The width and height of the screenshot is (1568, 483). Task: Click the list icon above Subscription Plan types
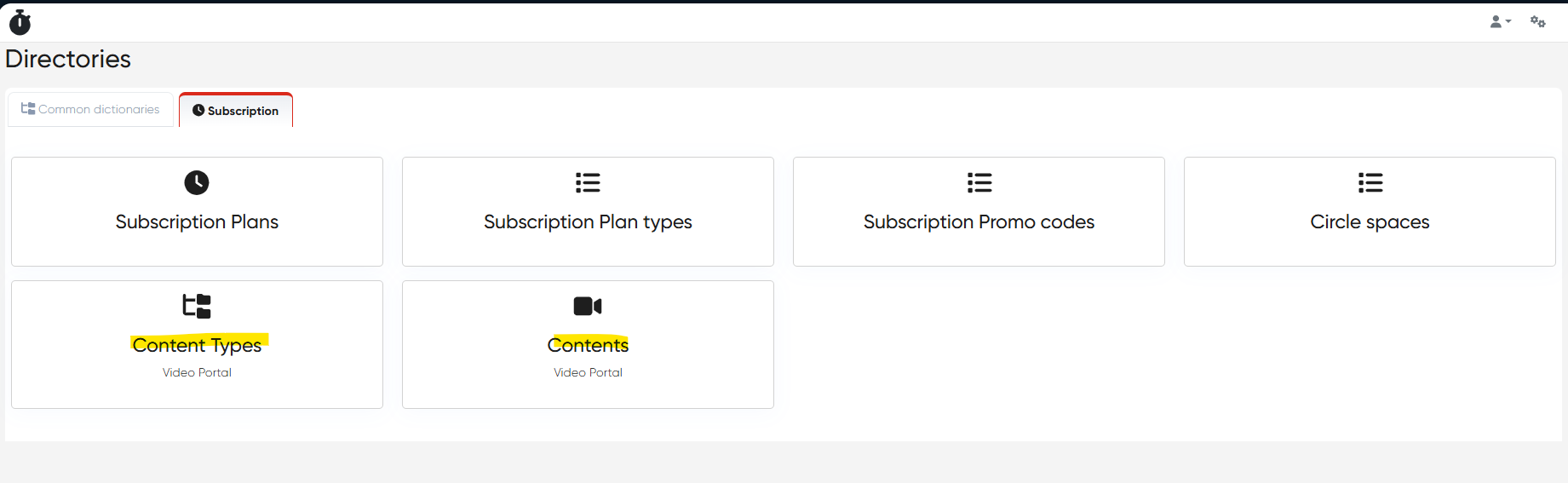(588, 182)
